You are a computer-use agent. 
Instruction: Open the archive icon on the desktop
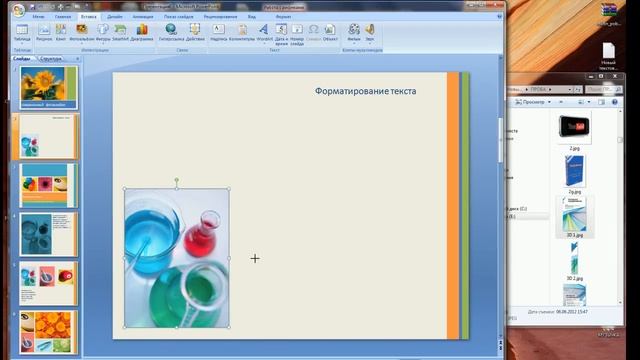click(608, 13)
